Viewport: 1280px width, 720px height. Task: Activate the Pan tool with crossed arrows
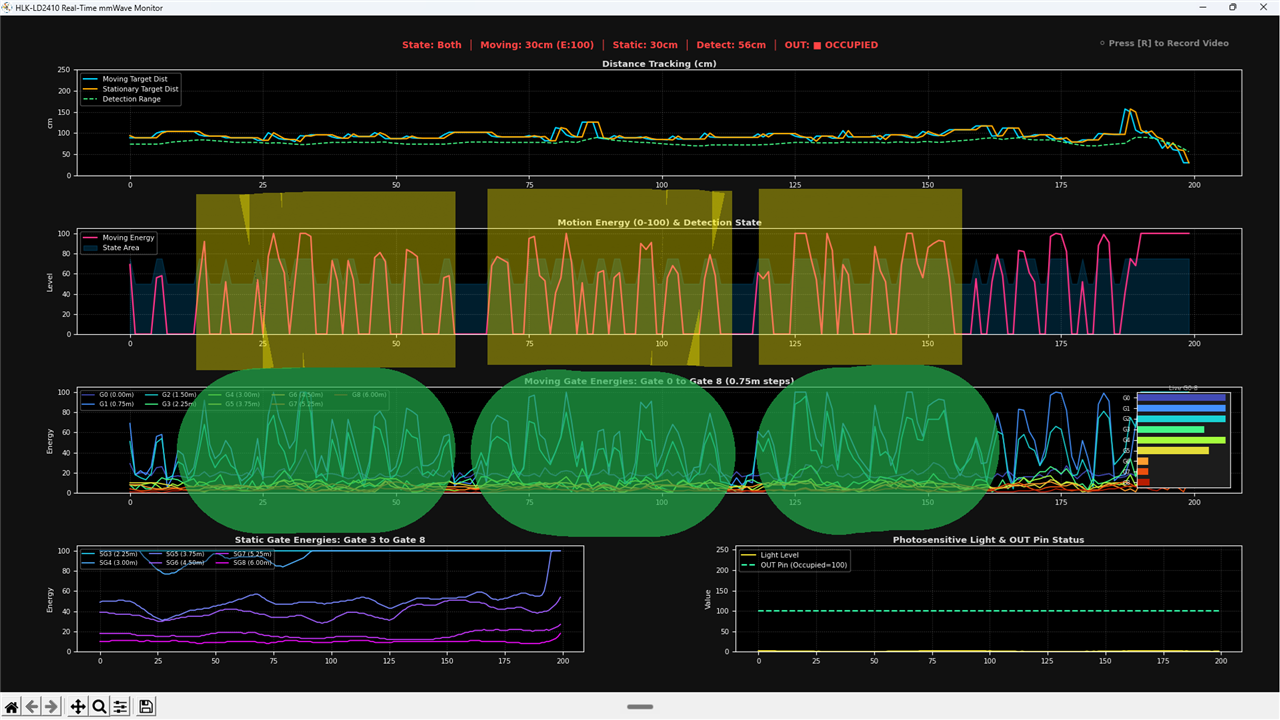(x=78, y=707)
